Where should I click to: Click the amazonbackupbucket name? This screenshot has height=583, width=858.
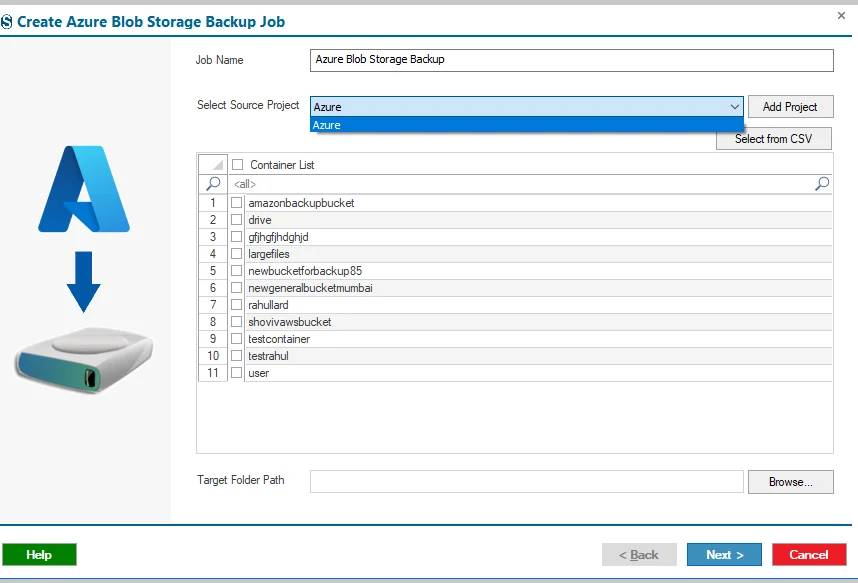pyautogui.click(x=301, y=203)
